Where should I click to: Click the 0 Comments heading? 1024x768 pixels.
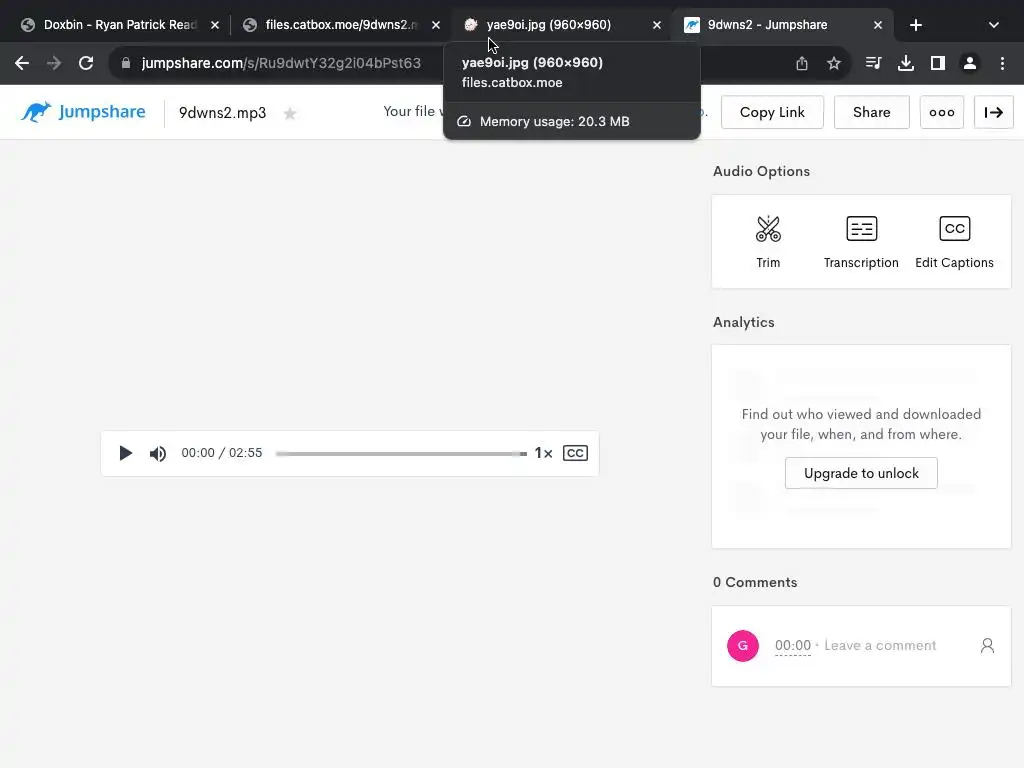coord(755,582)
